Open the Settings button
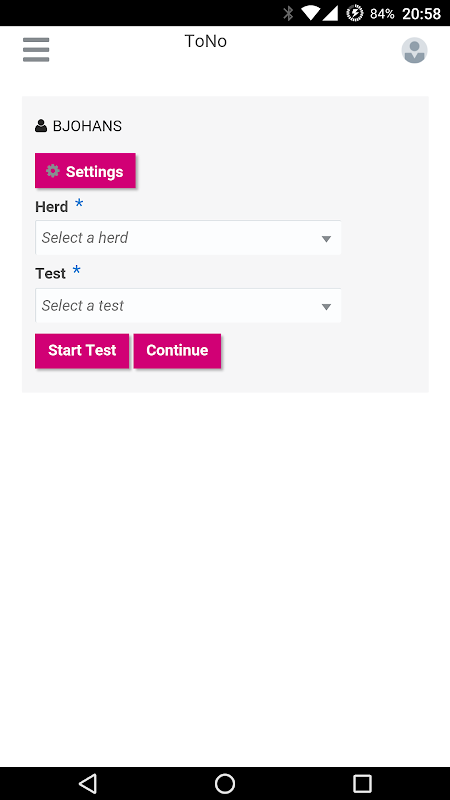This screenshot has height=800, width=450. point(85,171)
